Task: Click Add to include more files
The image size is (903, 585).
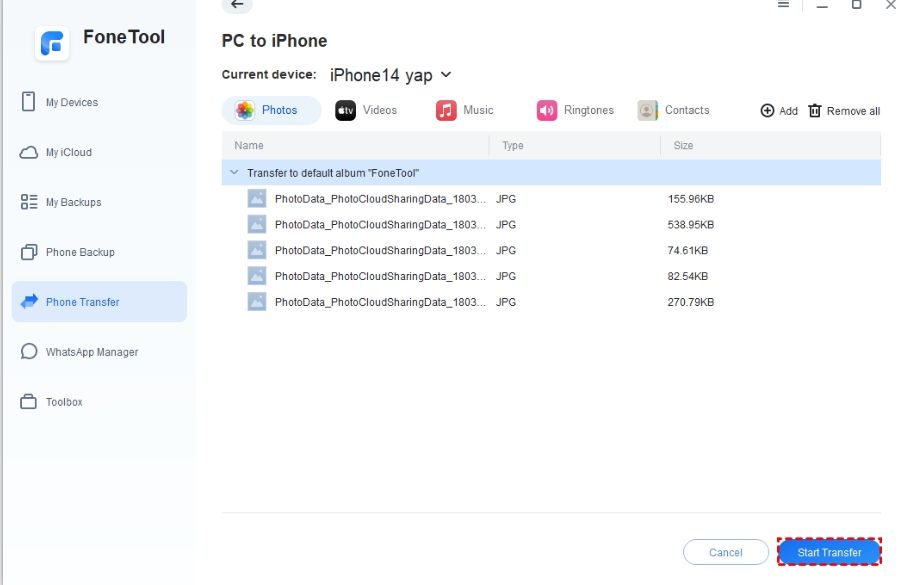Action: (779, 111)
